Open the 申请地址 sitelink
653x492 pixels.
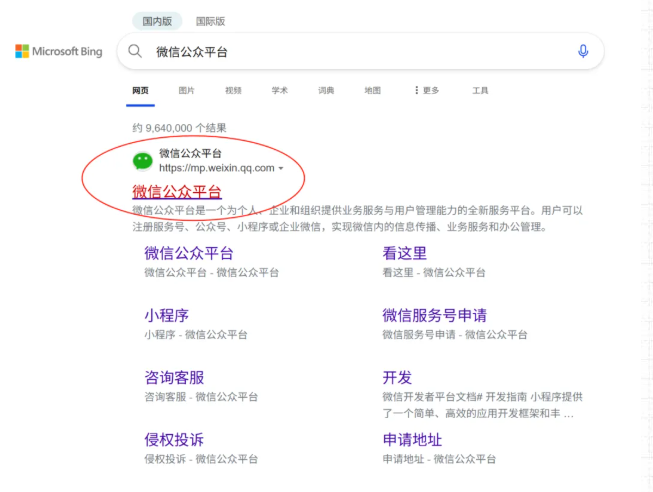coord(412,440)
